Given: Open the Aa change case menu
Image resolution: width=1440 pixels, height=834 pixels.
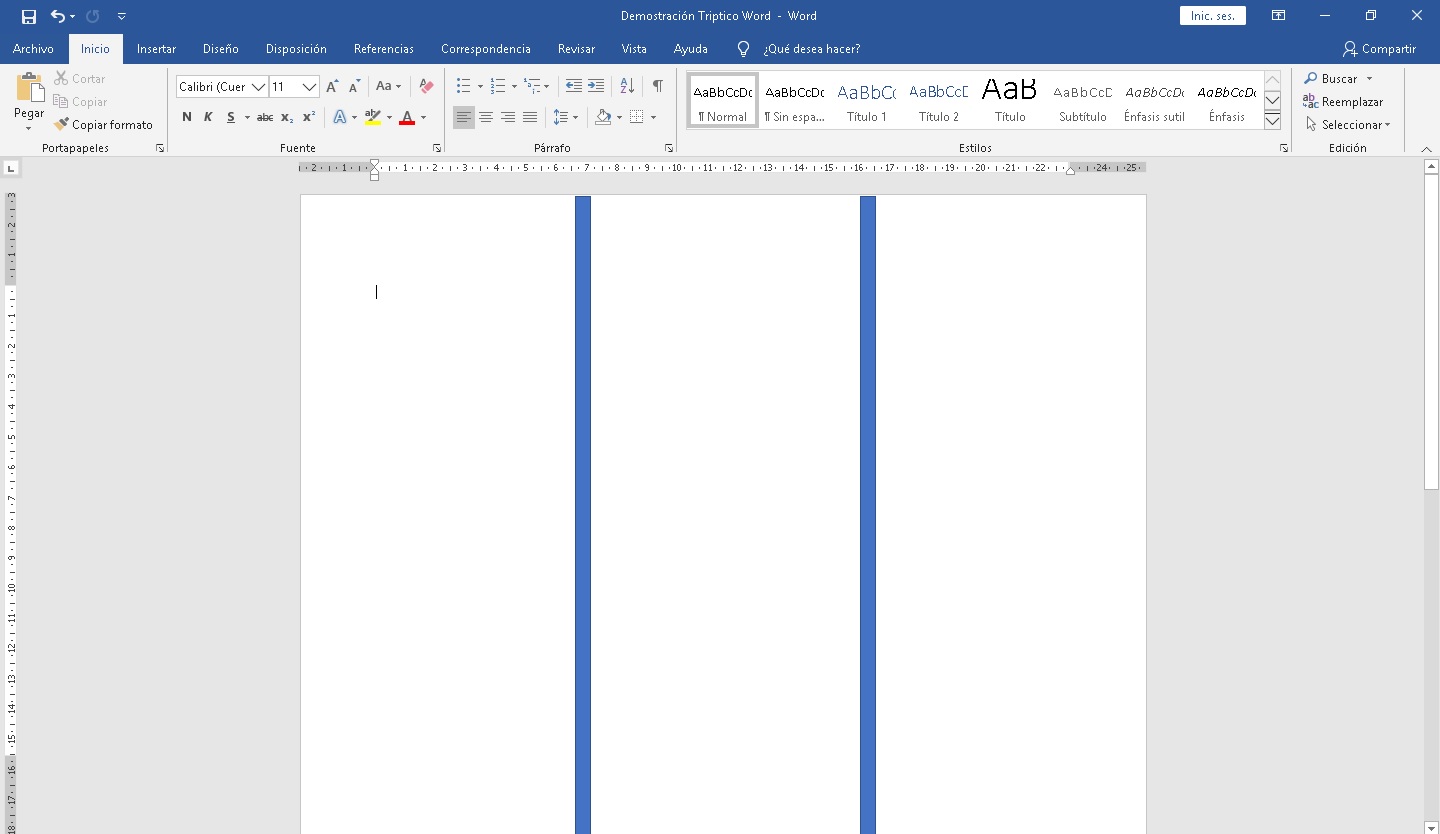Looking at the screenshot, I should click(388, 87).
